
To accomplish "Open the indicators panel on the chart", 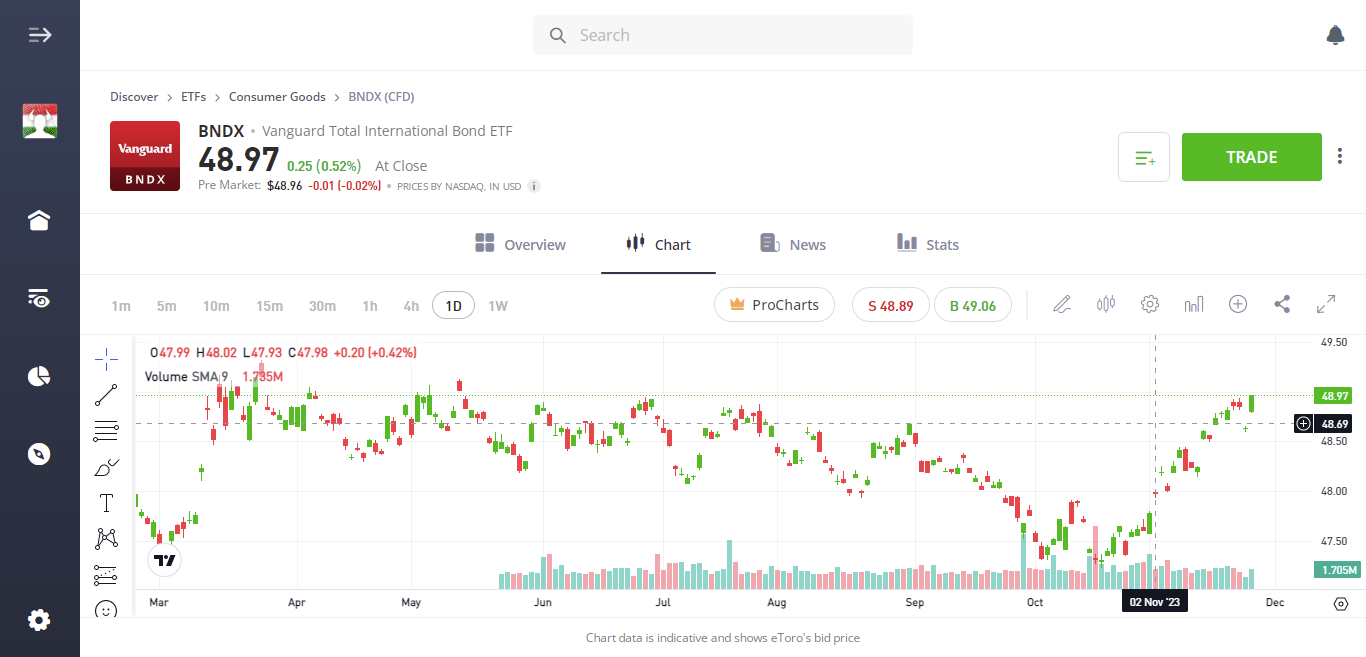I will 1194,304.
